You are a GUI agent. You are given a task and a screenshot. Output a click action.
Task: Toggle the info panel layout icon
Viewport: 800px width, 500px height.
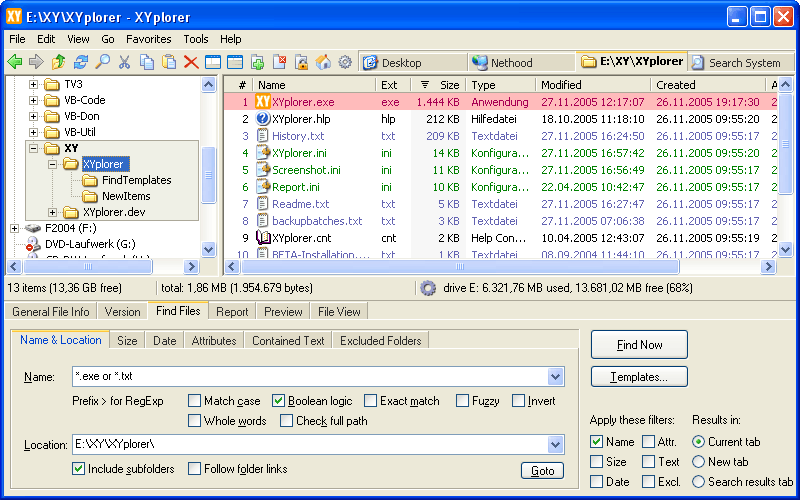pos(235,62)
